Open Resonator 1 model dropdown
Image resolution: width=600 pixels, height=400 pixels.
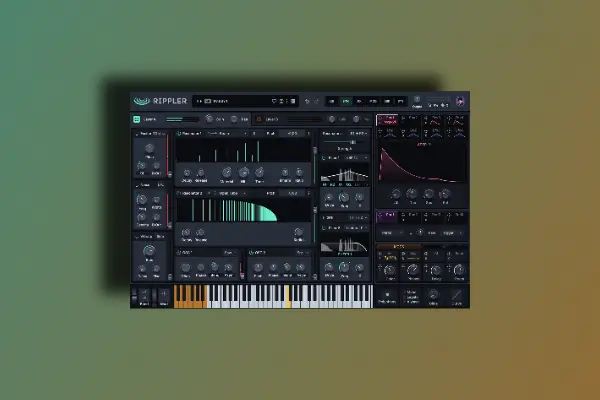[227, 134]
